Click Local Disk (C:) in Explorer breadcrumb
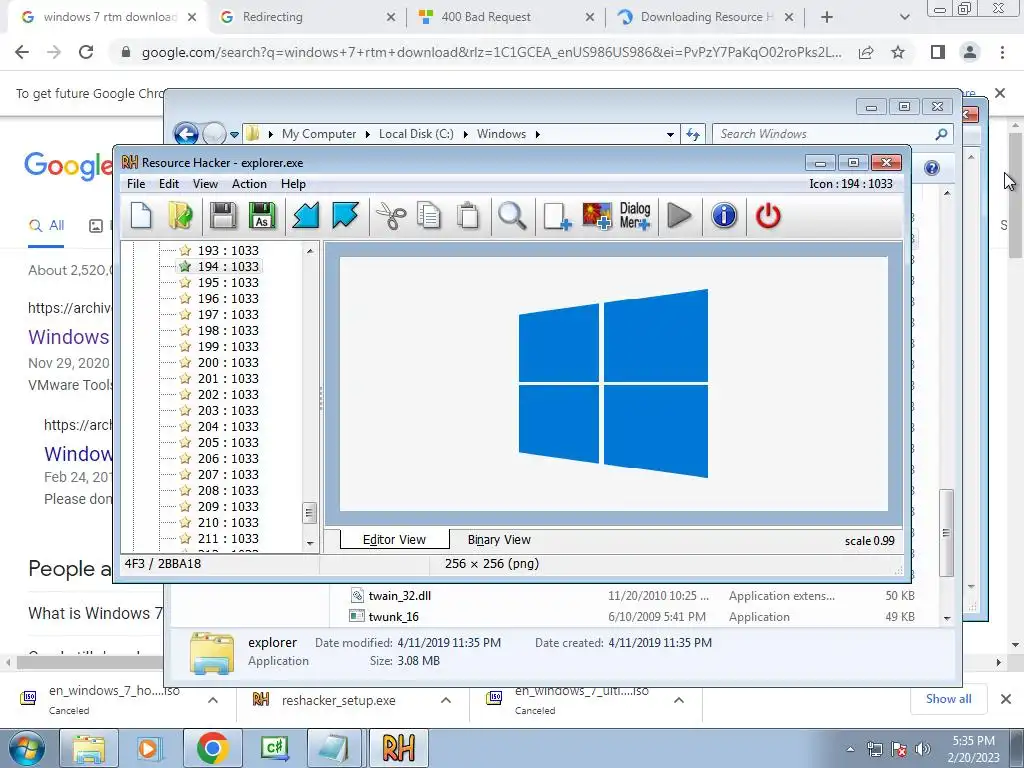Screen dimensions: 1024x768 tap(416, 134)
